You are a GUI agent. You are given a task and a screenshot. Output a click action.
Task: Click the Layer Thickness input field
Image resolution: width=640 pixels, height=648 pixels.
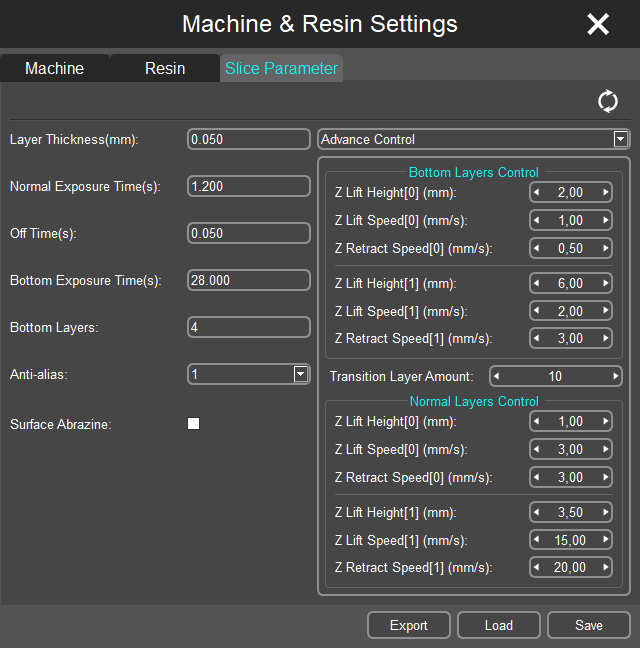tap(249, 139)
